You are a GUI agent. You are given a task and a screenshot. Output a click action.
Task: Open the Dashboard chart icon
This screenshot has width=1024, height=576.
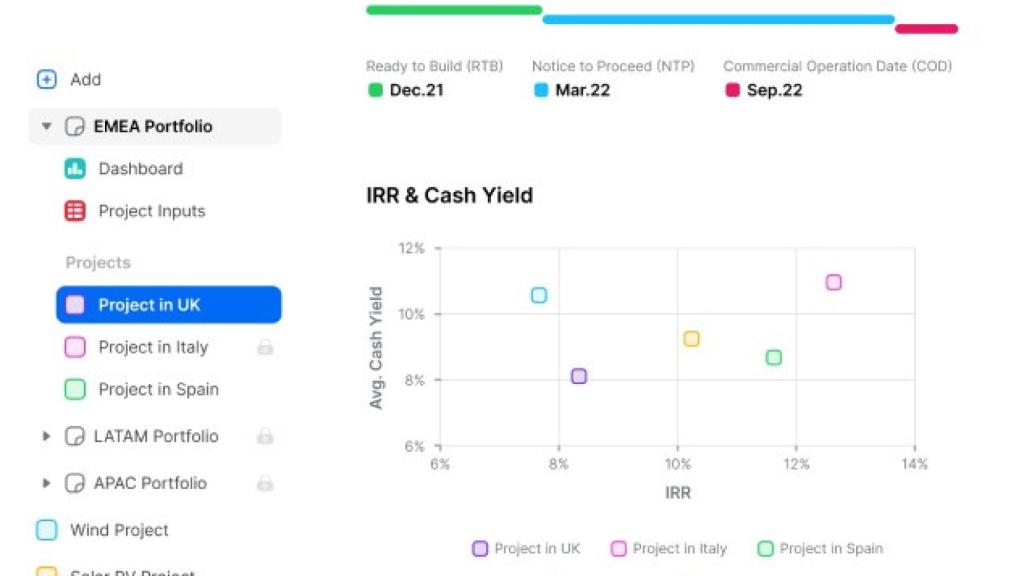click(75, 169)
